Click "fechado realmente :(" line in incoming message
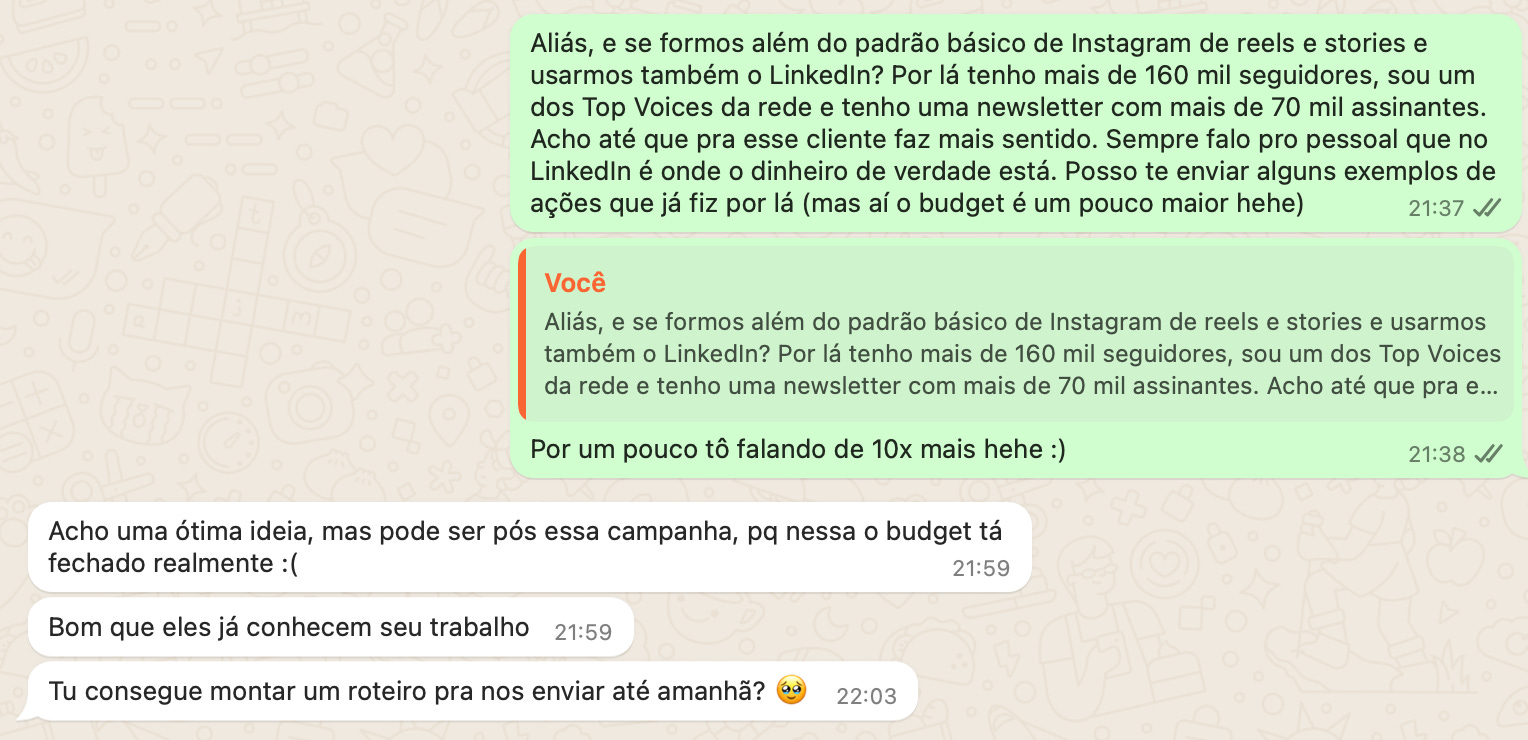The height and width of the screenshot is (740, 1528). pos(173,564)
